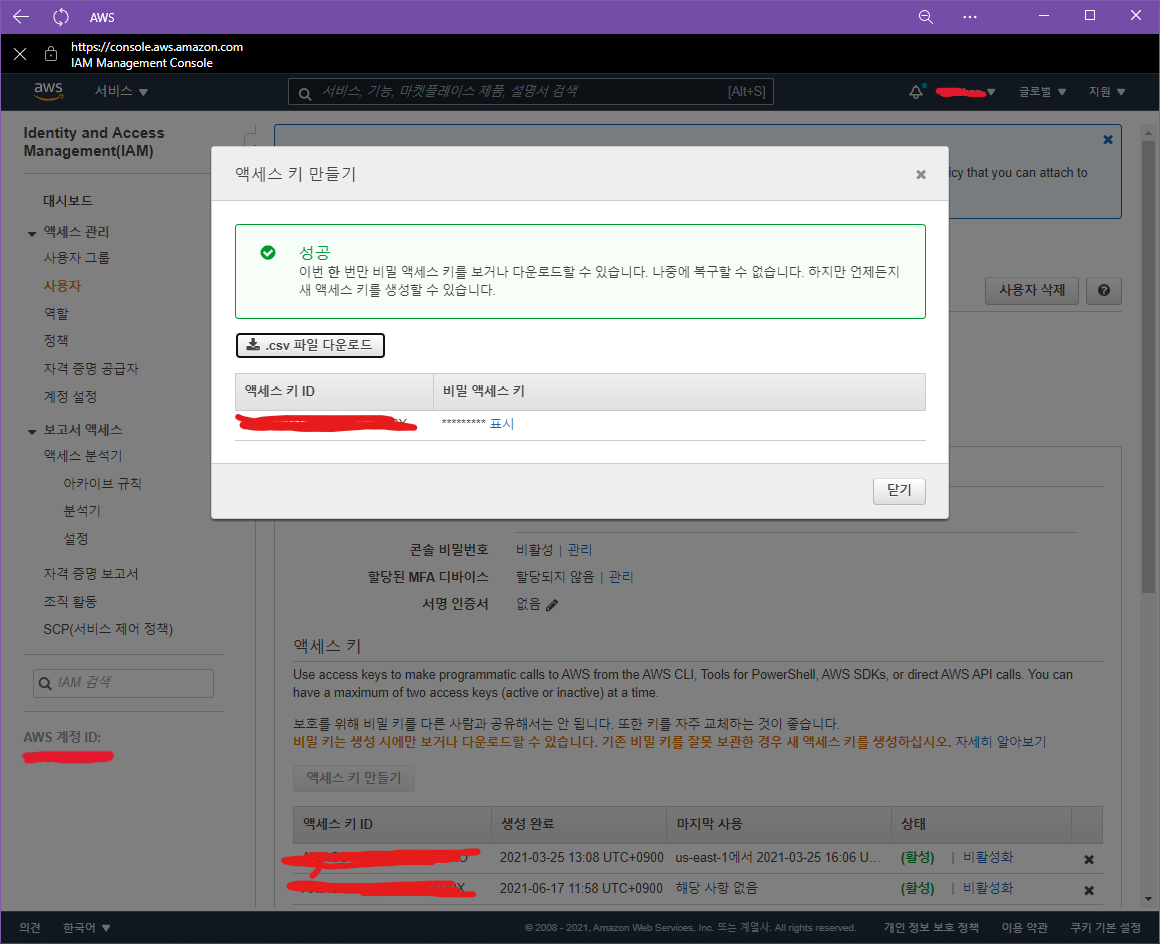Manage assigned MFA device 관리 link

(621, 577)
